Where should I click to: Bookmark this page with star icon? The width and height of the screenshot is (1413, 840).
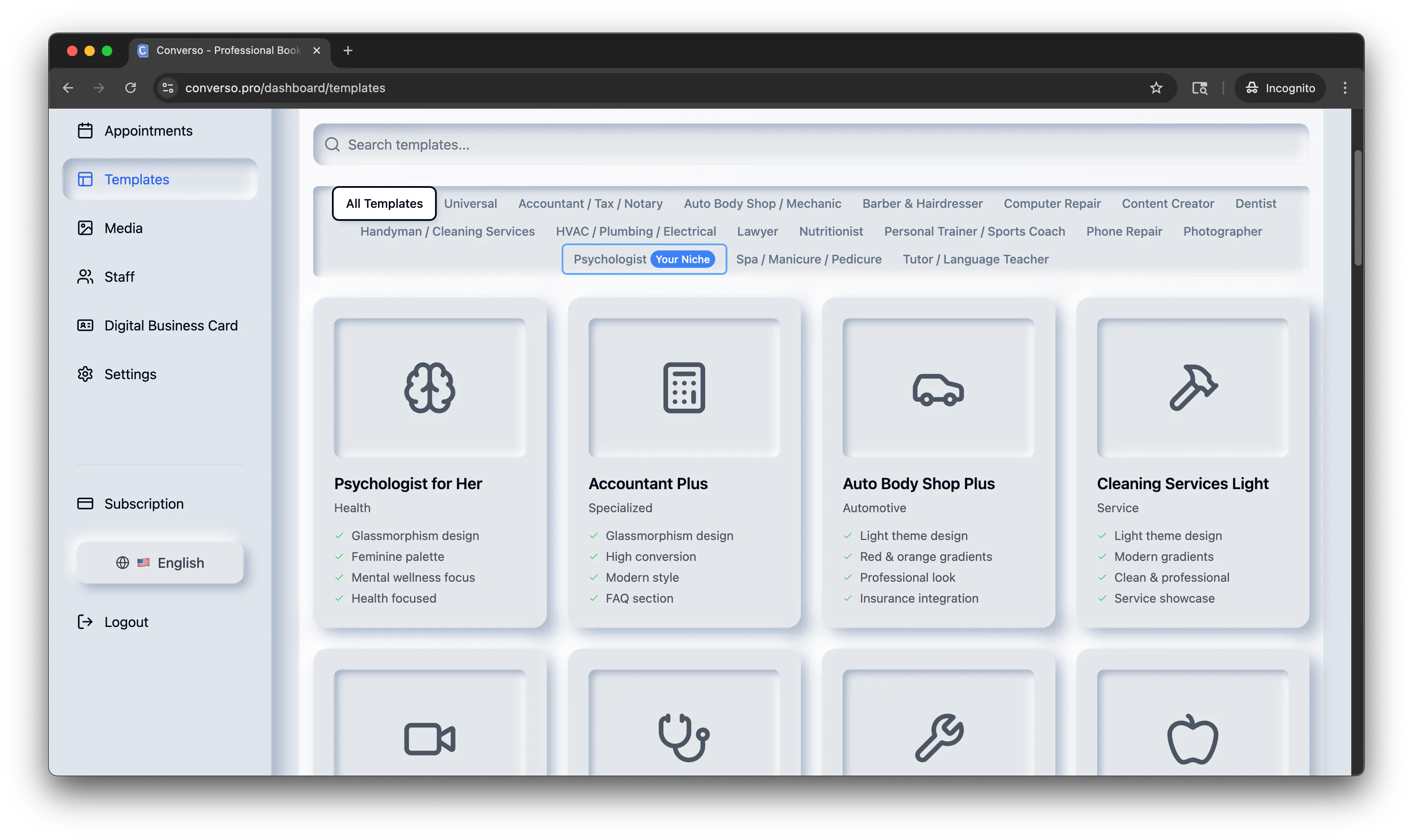[x=1156, y=88]
